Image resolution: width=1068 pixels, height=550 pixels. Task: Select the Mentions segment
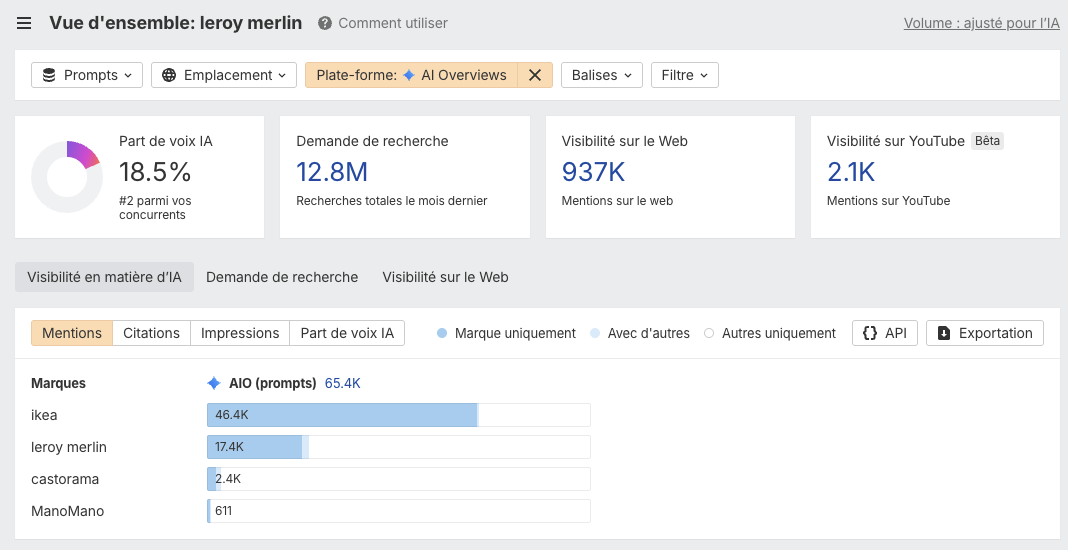click(72, 333)
